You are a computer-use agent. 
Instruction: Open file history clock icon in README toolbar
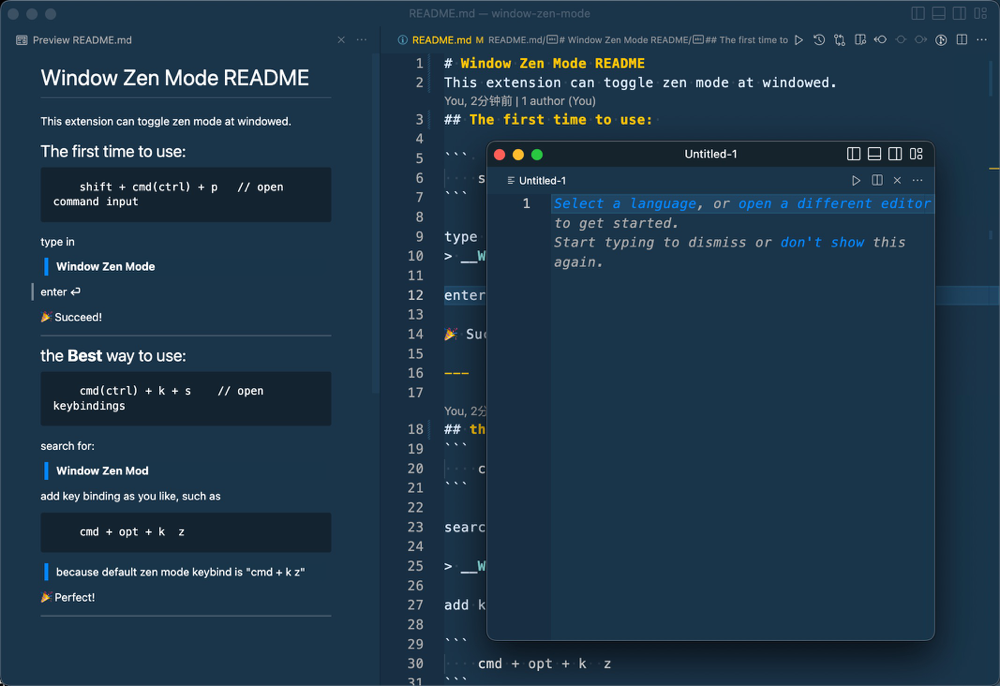point(819,40)
